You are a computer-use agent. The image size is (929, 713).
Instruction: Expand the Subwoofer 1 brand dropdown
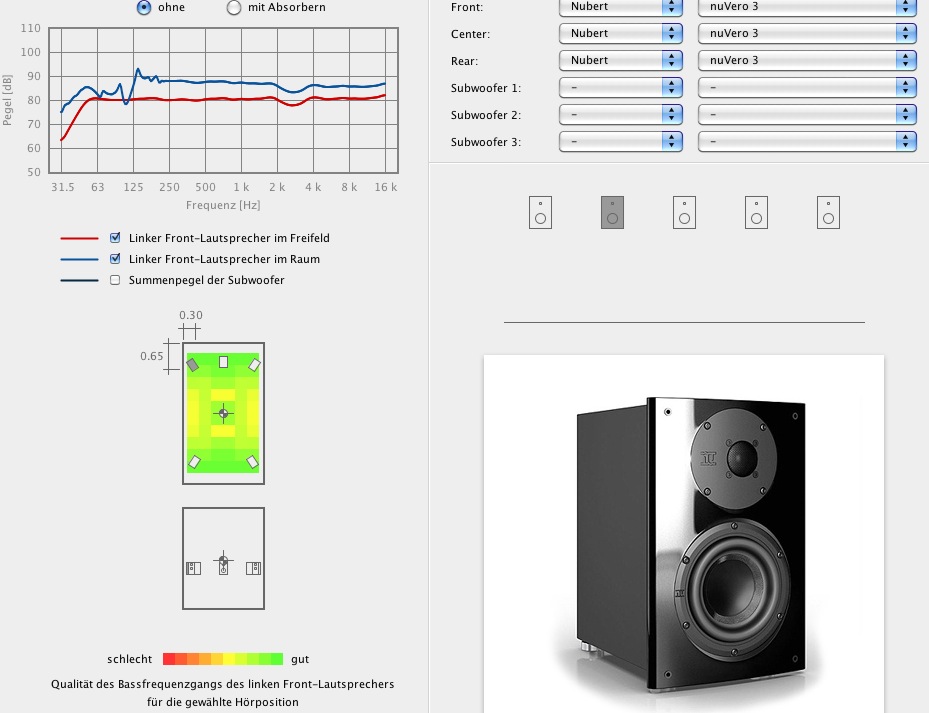pyautogui.click(x=620, y=88)
